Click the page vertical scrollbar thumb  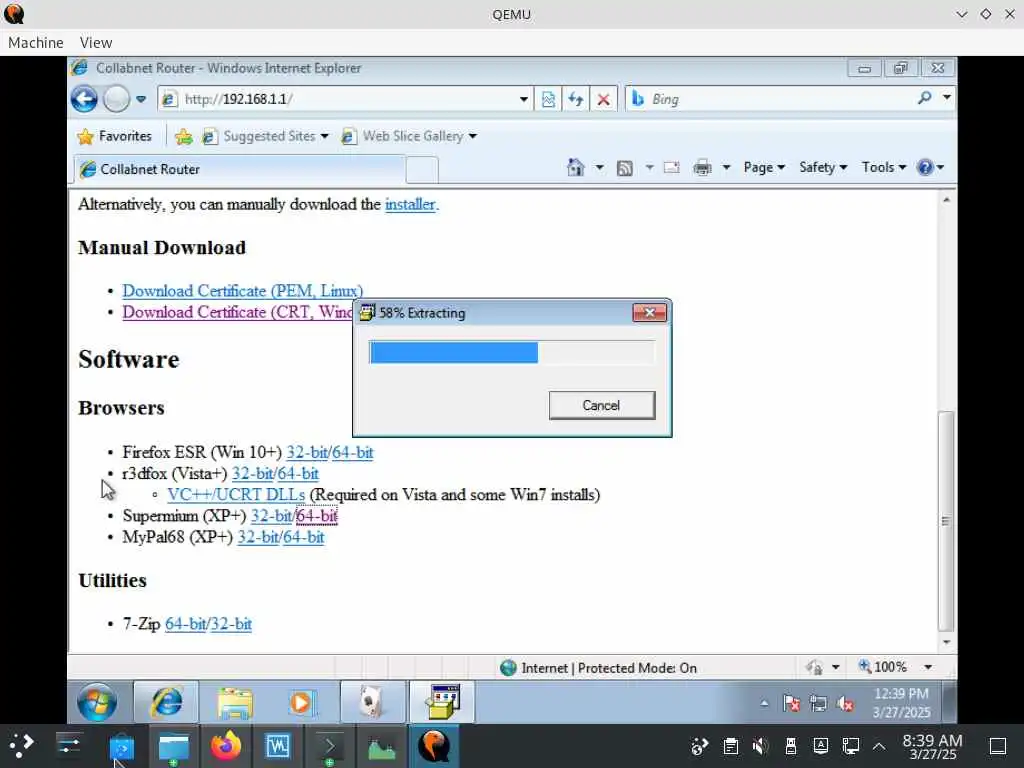tap(946, 520)
